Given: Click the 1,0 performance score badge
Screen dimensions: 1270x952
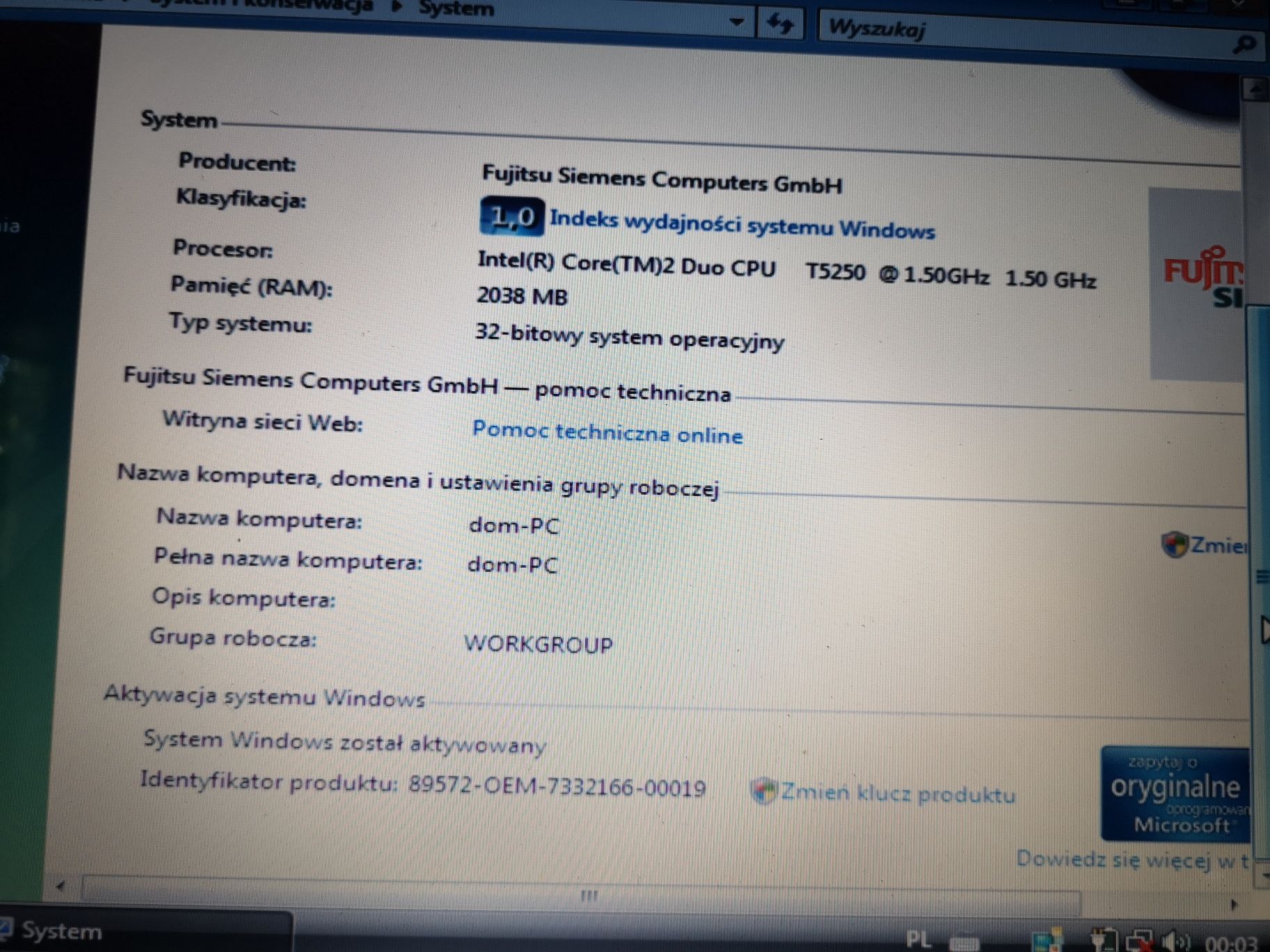Looking at the screenshot, I should tap(512, 216).
